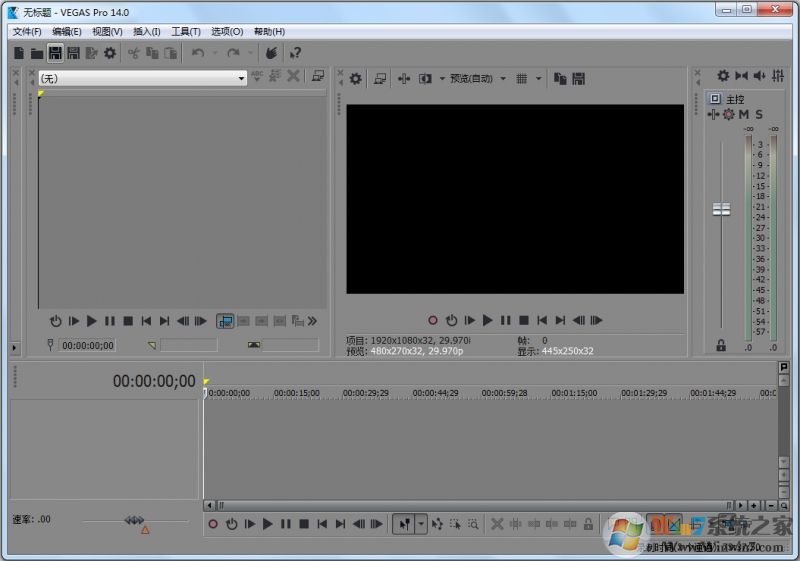The image size is (800, 561).
Task: Open a project with folder icon
Action: tap(37, 53)
